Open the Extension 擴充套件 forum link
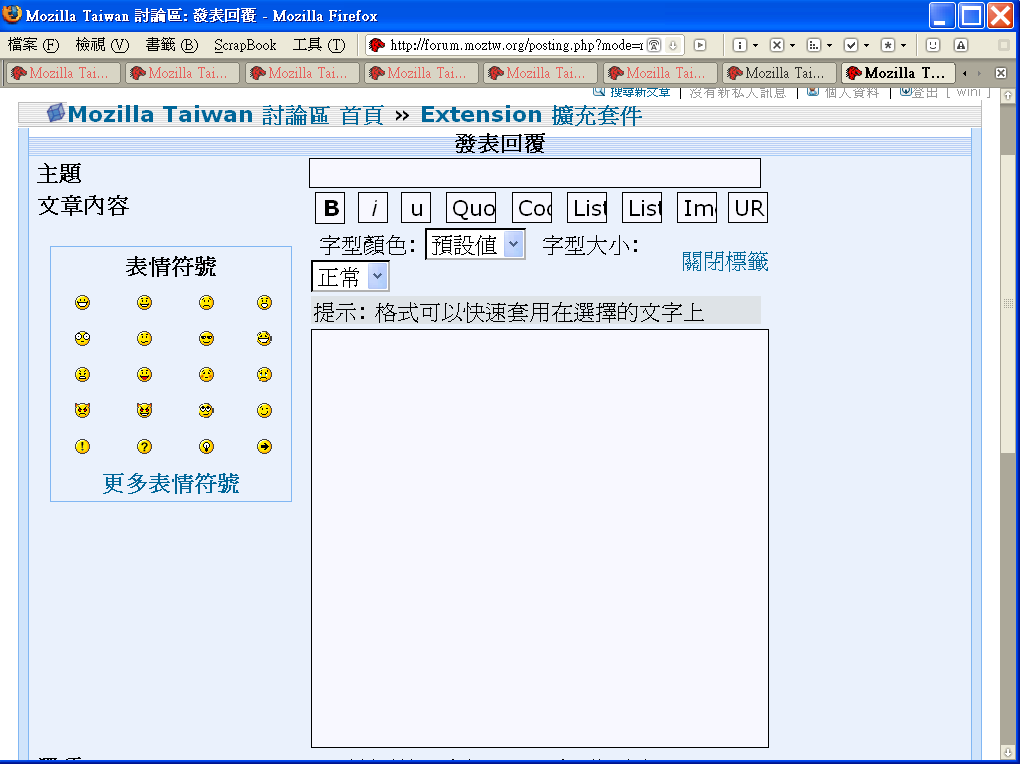This screenshot has width=1020, height=764. tap(531, 115)
